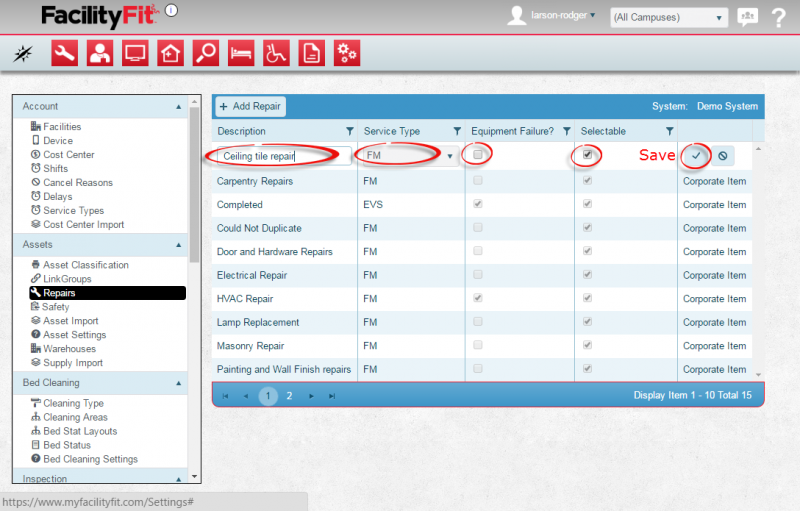Click the Add Repair button
This screenshot has width=800, height=511.
pos(251,107)
